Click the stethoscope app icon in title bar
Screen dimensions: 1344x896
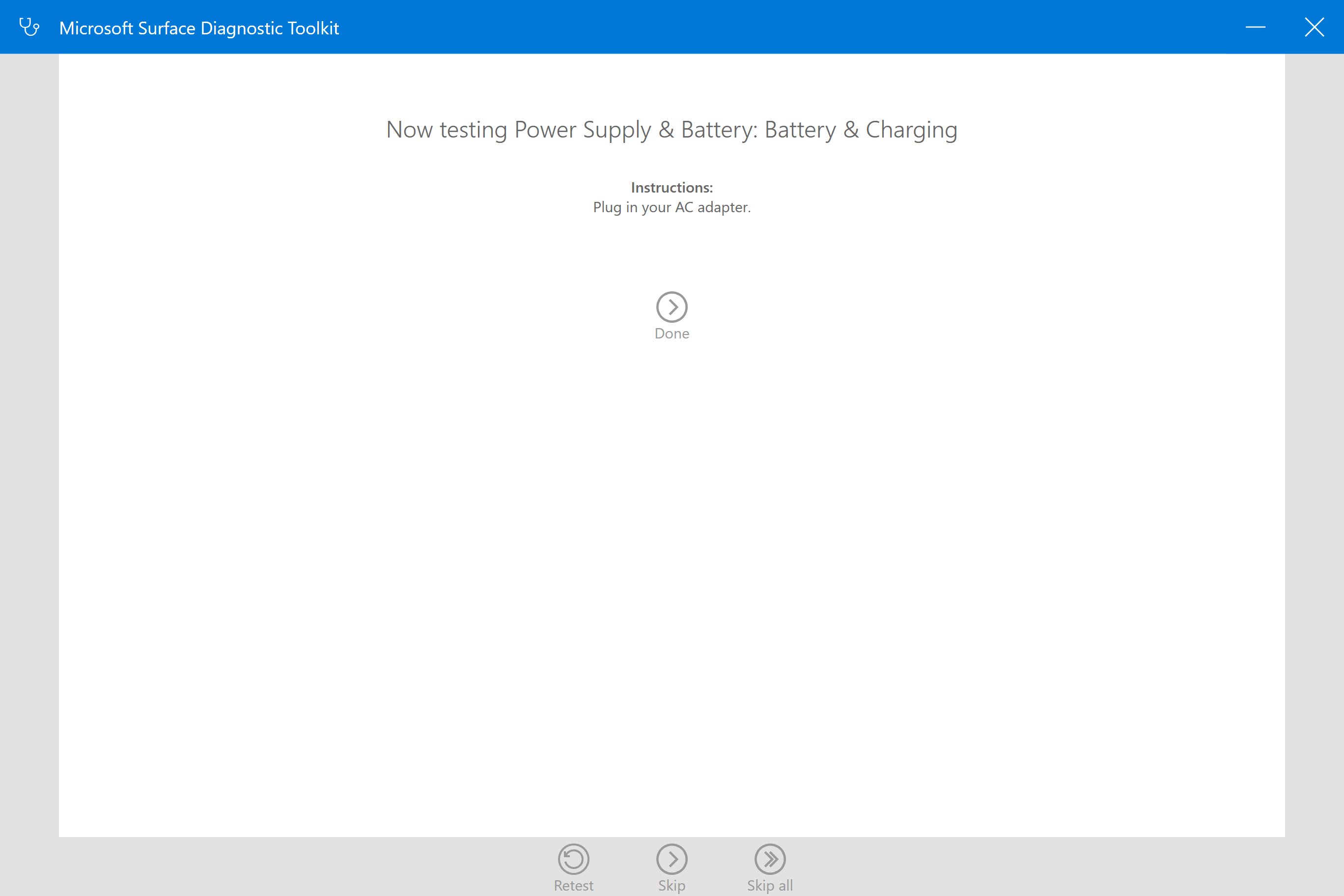[x=29, y=27]
